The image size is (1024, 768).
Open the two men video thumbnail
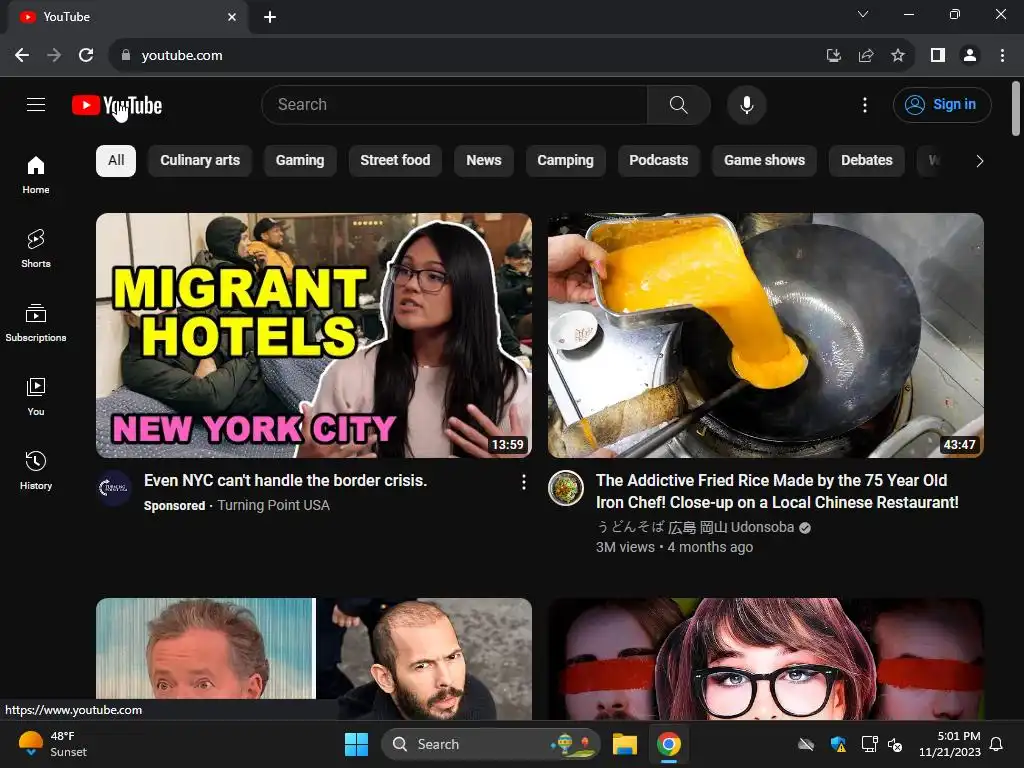pyautogui.click(x=313, y=658)
